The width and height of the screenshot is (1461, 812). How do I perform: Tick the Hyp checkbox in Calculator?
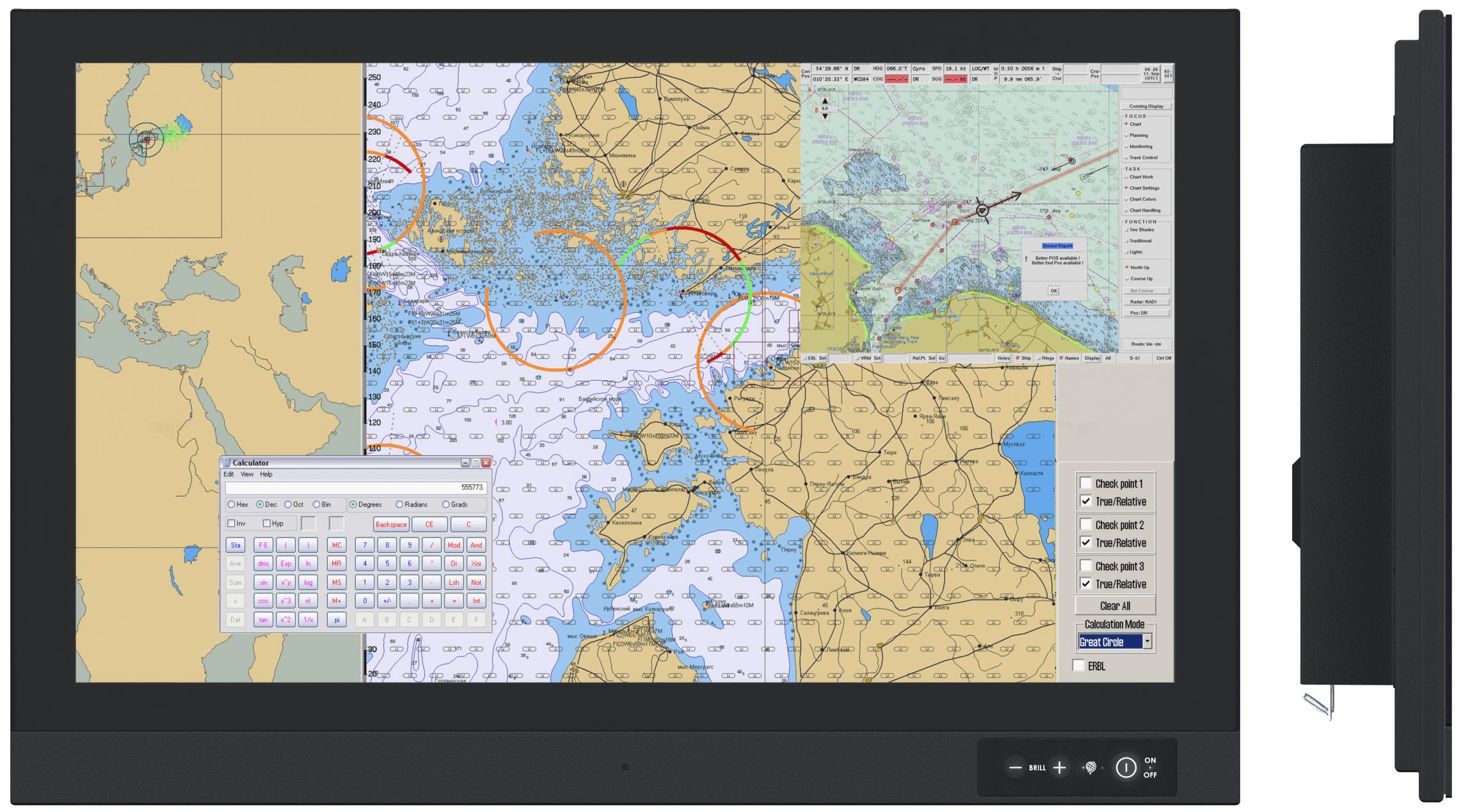[x=267, y=523]
